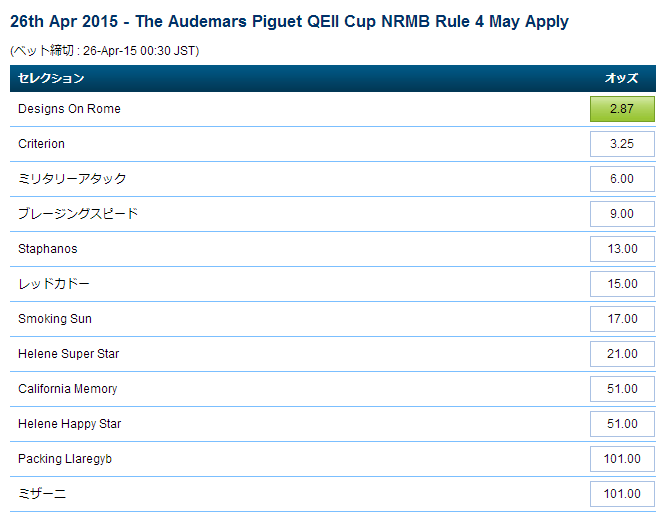
Task: Choose California Memory's 51.00 odds button
Action: (x=622, y=389)
